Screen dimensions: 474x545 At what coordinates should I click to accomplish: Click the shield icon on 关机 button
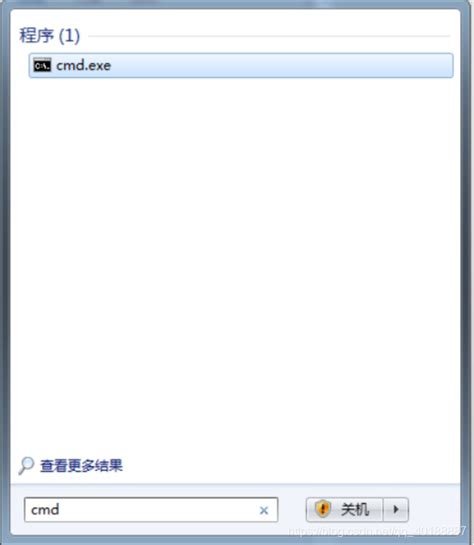[x=322, y=509]
